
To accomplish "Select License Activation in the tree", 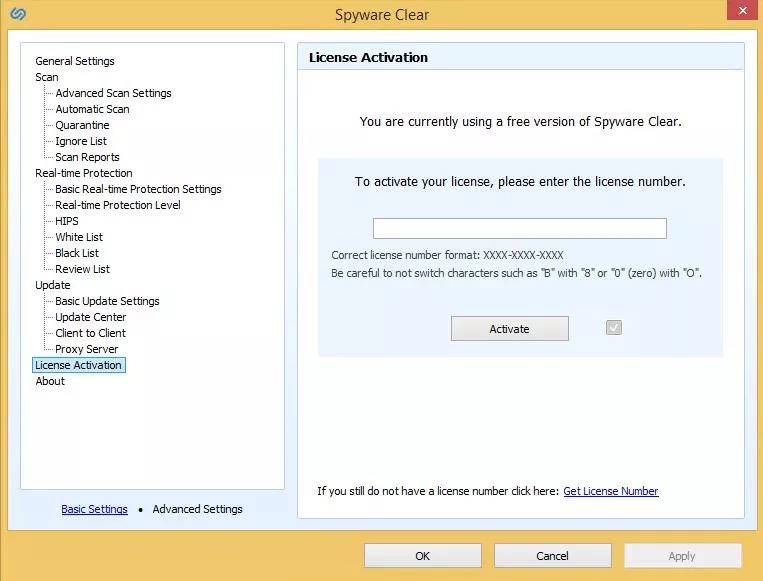I will [78, 365].
